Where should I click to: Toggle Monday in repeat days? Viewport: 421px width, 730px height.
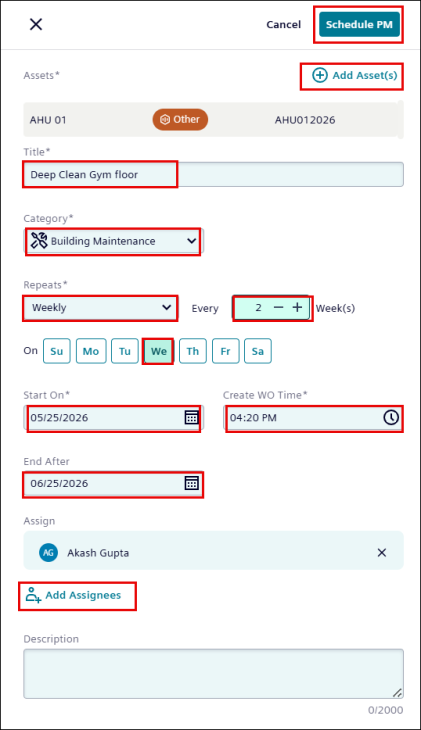pyautogui.click(x=91, y=351)
